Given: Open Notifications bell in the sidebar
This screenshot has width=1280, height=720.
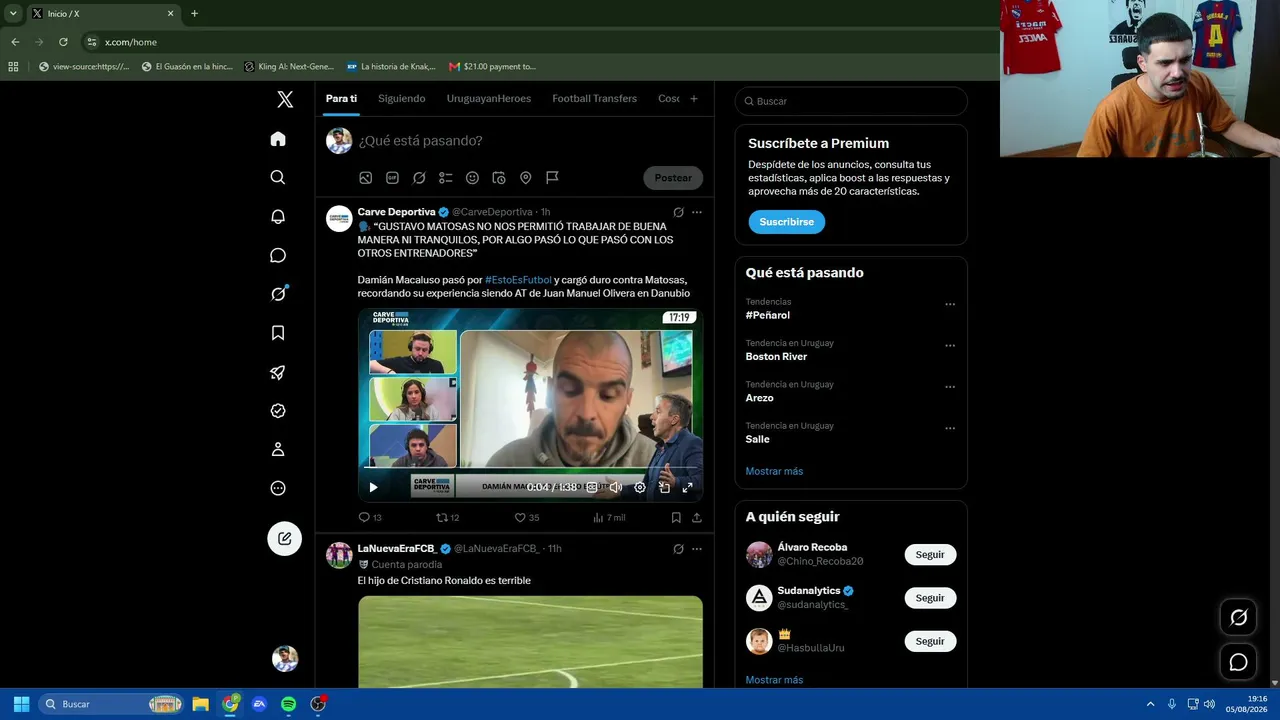Looking at the screenshot, I should click(278, 216).
